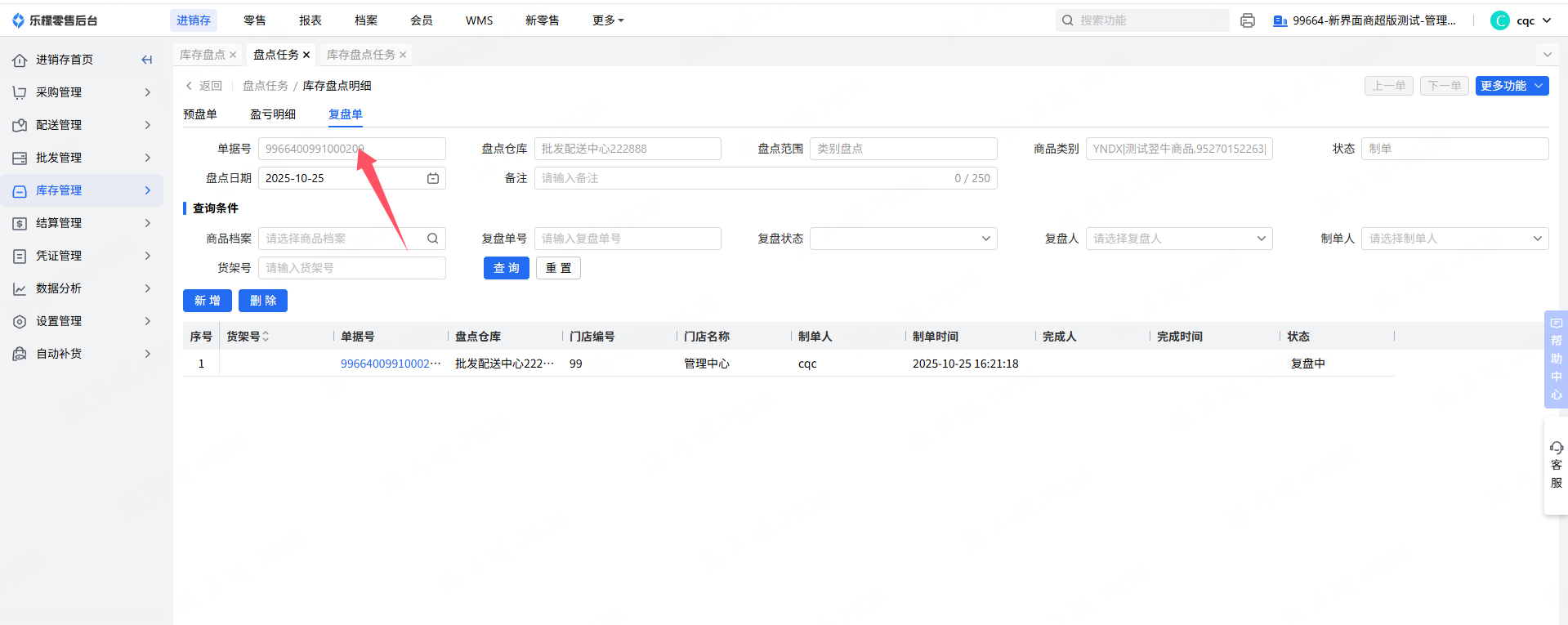
Task: Click the 复盘单号 input field
Action: (x=627, y=239)
